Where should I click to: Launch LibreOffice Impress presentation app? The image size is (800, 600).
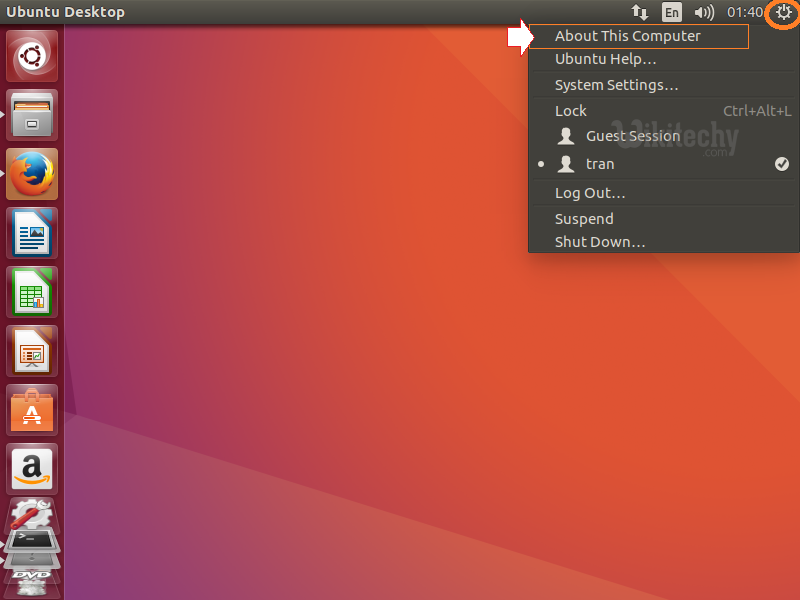pyautogui.click(x=33, y=351)
